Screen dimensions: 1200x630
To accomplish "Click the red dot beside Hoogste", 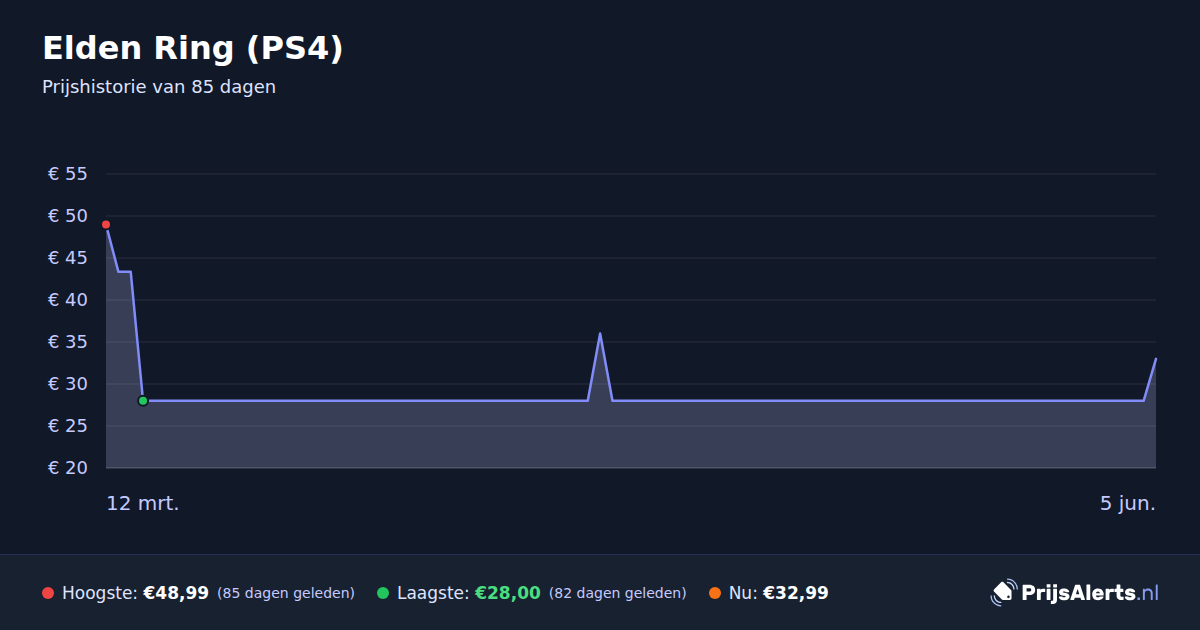I will pos(48,593).
